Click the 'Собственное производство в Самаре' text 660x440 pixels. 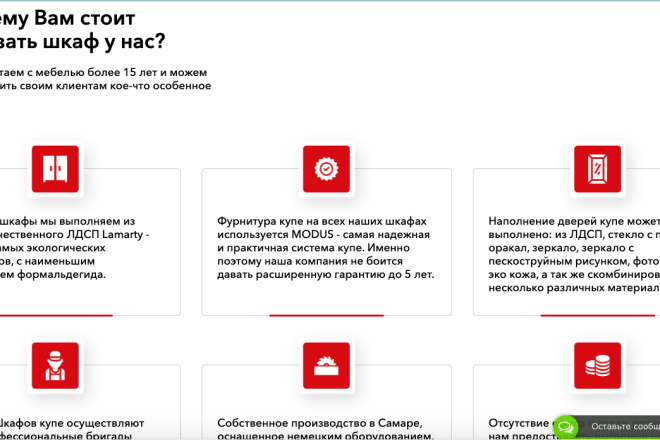point(325,429)
